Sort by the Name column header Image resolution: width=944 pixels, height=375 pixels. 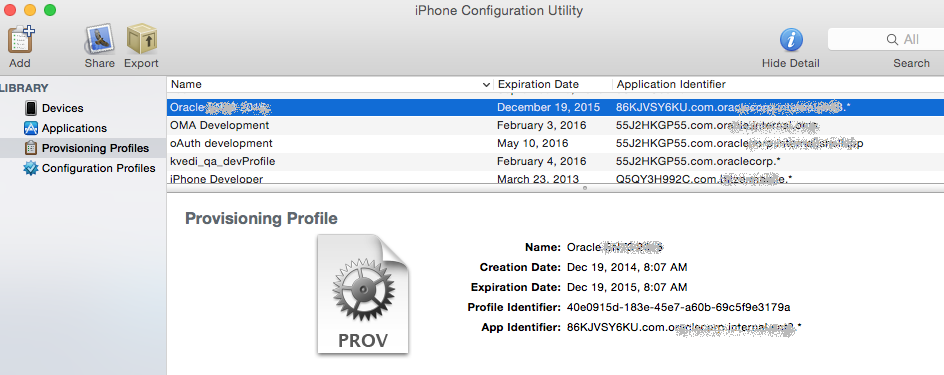click(330, 84)
